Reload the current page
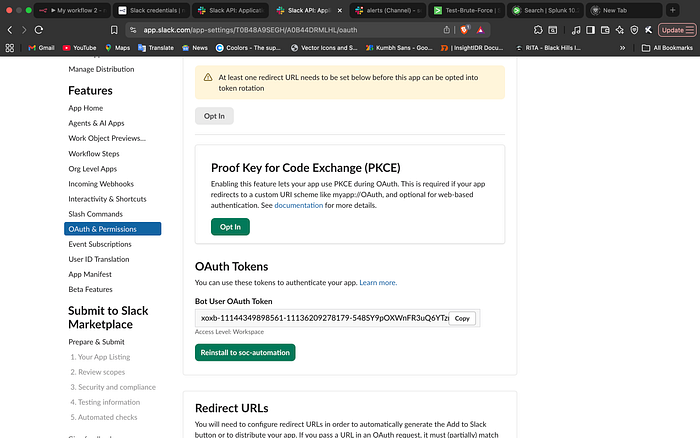 click(39, 30)
